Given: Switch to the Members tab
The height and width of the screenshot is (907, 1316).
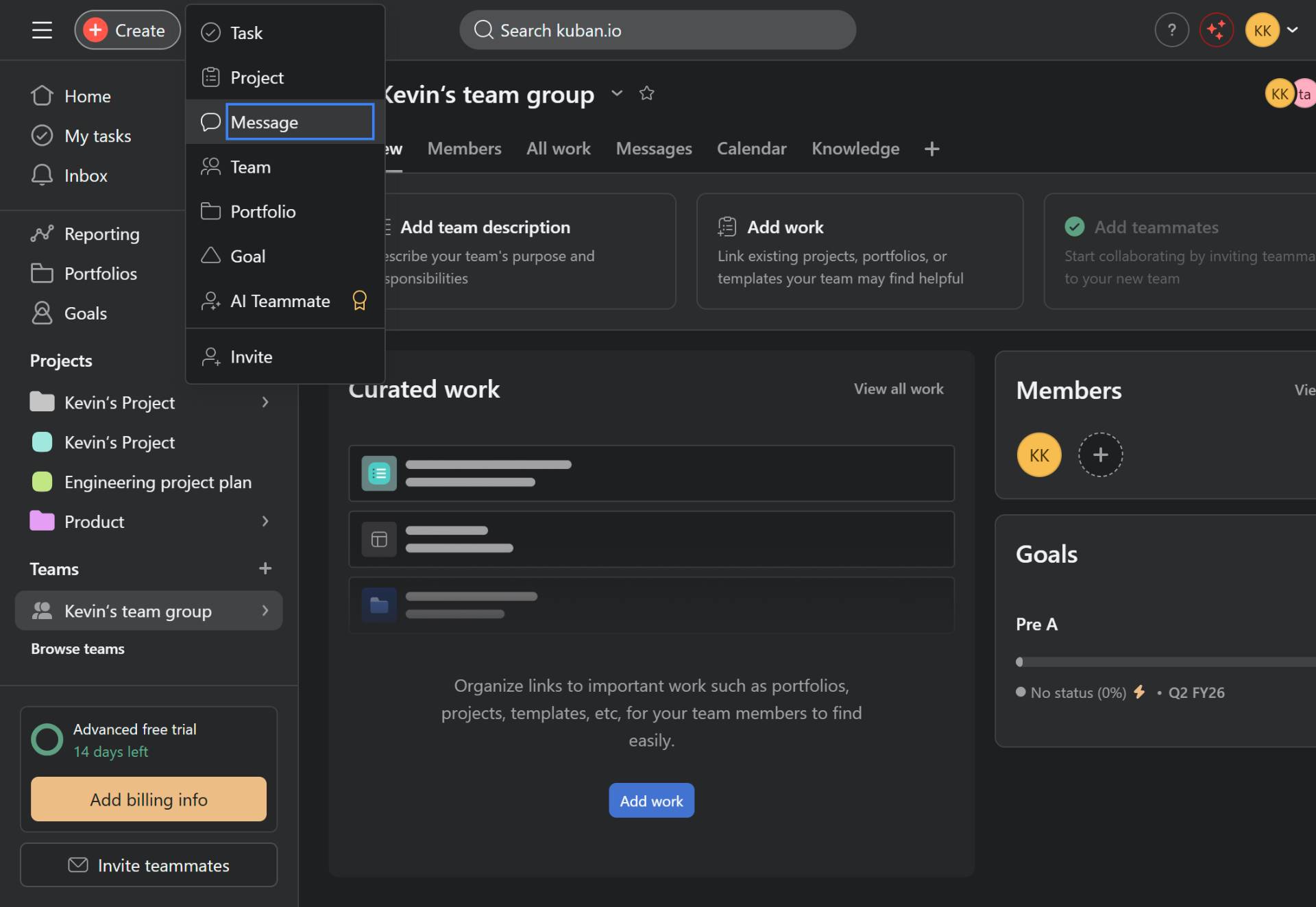Looking at the screenshot, I should point(464,149).
